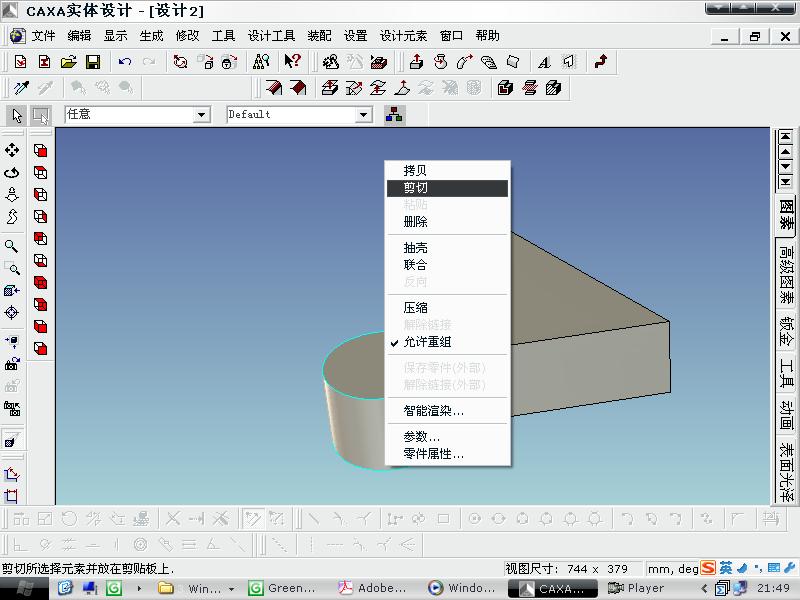Image resolution: width=800 pixels, height=600 pixels.
Task: Choose 删除 from the context menu
Action: pos(447,222)
